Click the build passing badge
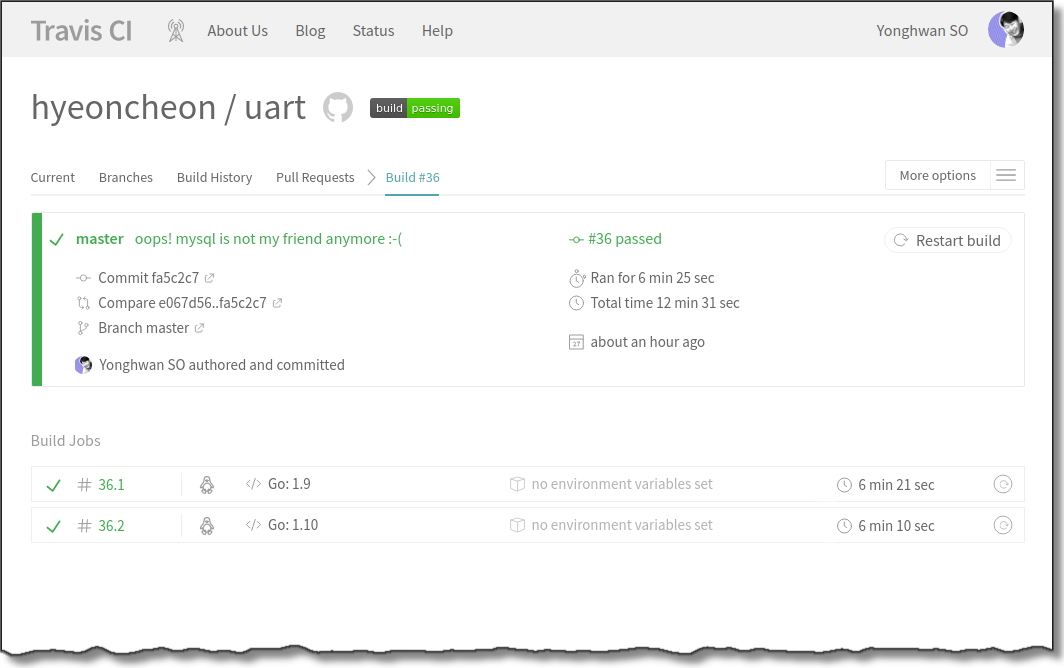 pos(415,108)
